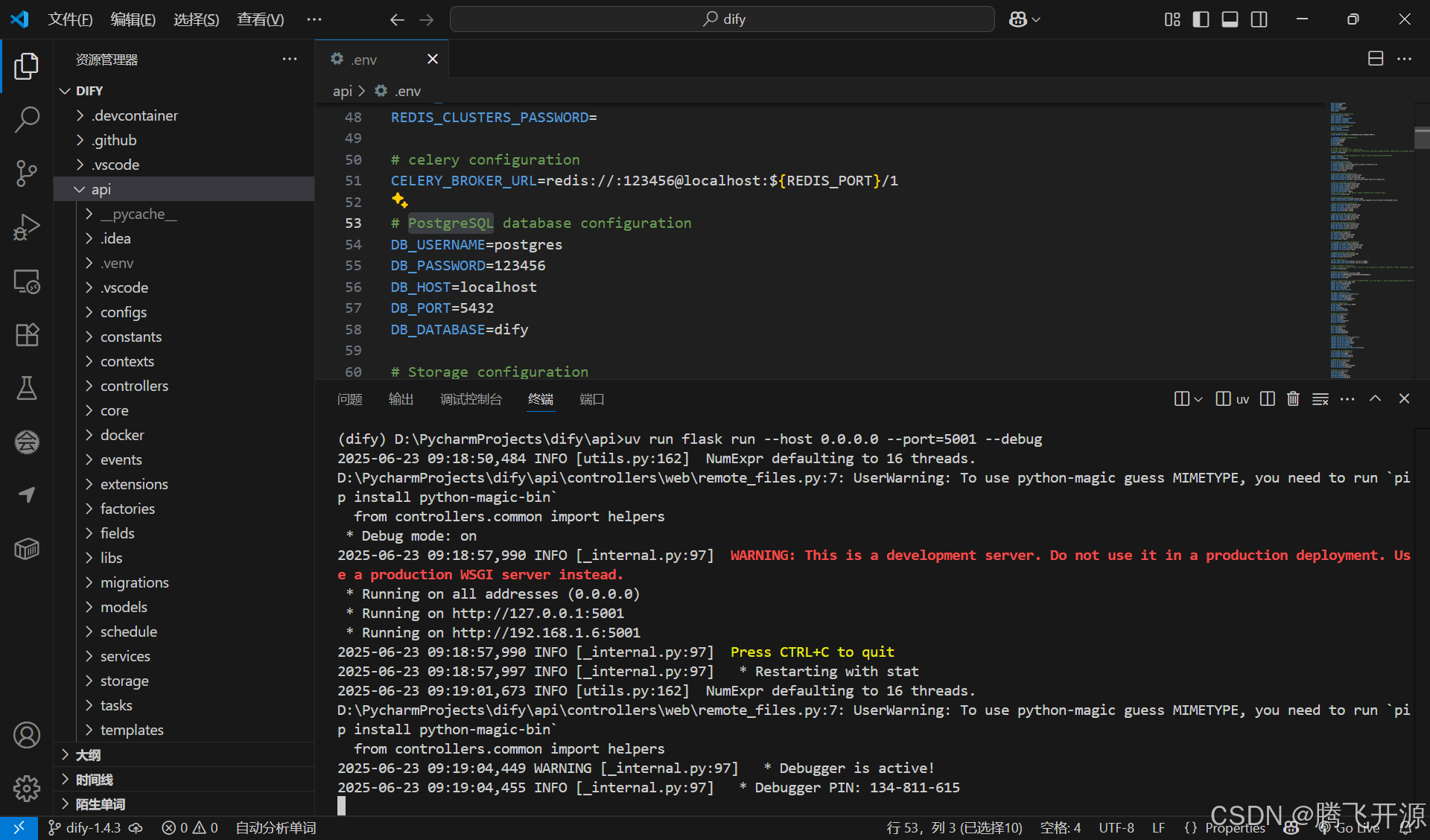Open the Testing flask view

point(27,388)
